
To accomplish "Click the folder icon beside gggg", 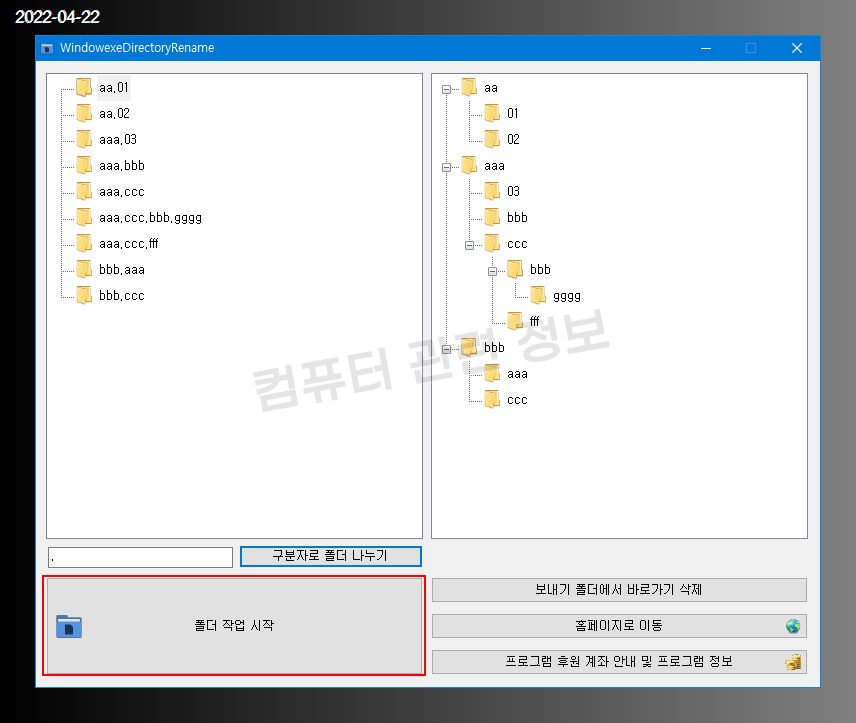I will pyautogui.click(x=538, y=295).
